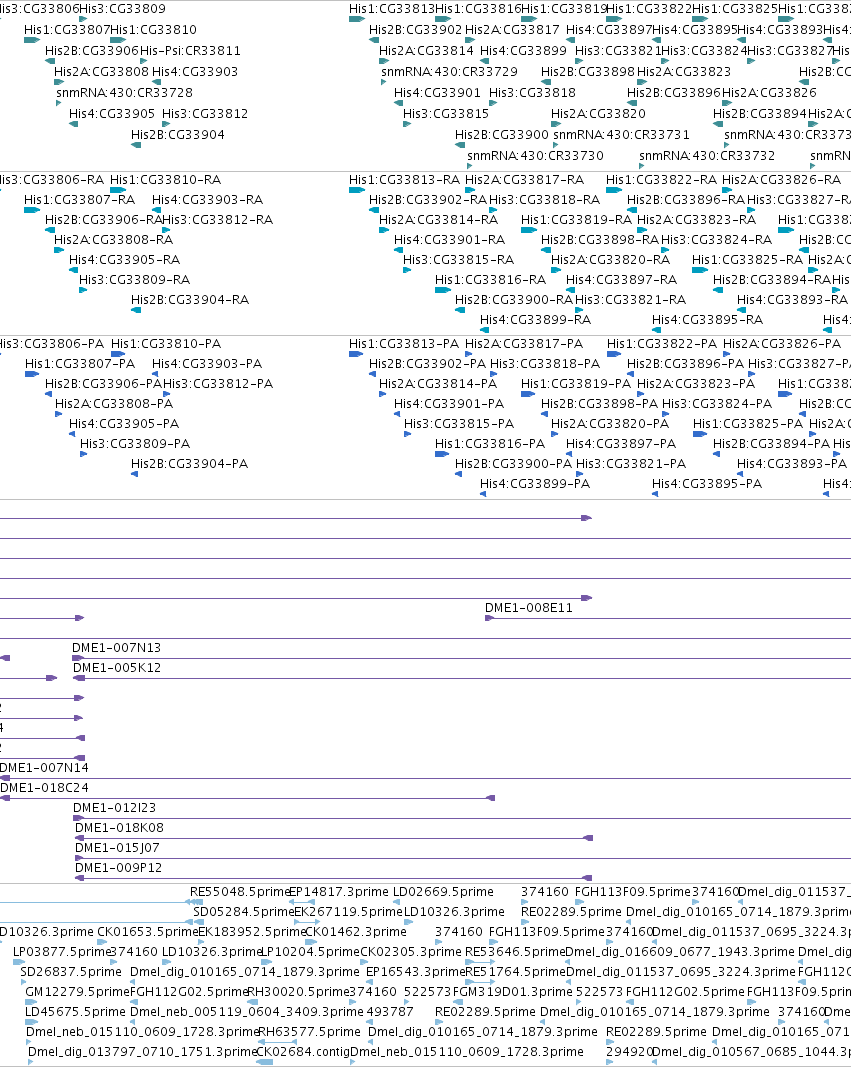Click the His3:CG33812 gene label
The width and height of the screenshot is (851, 1067).
pyautogui.click(x=205, y=114)
